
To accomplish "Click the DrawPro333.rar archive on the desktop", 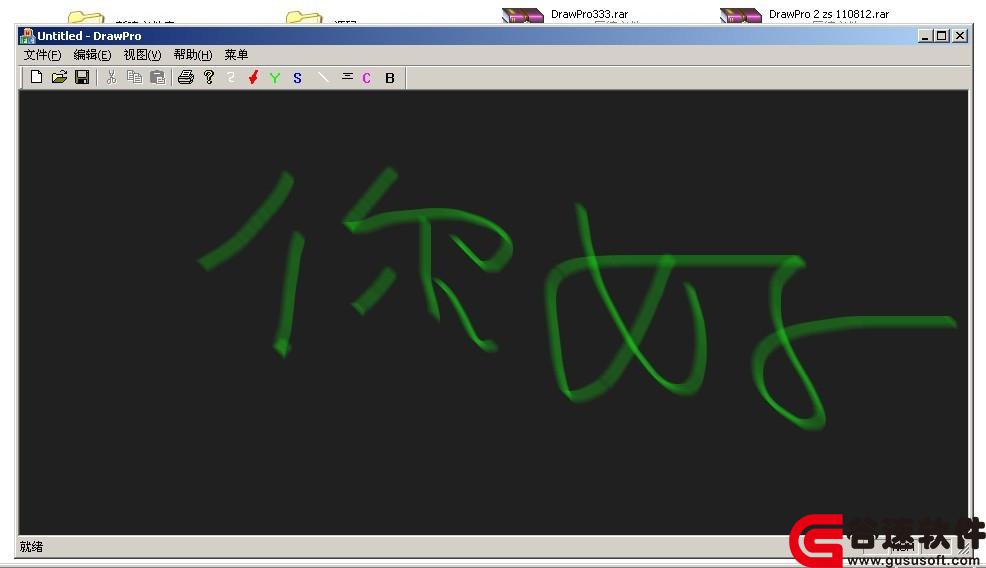I will coord(565,14).
